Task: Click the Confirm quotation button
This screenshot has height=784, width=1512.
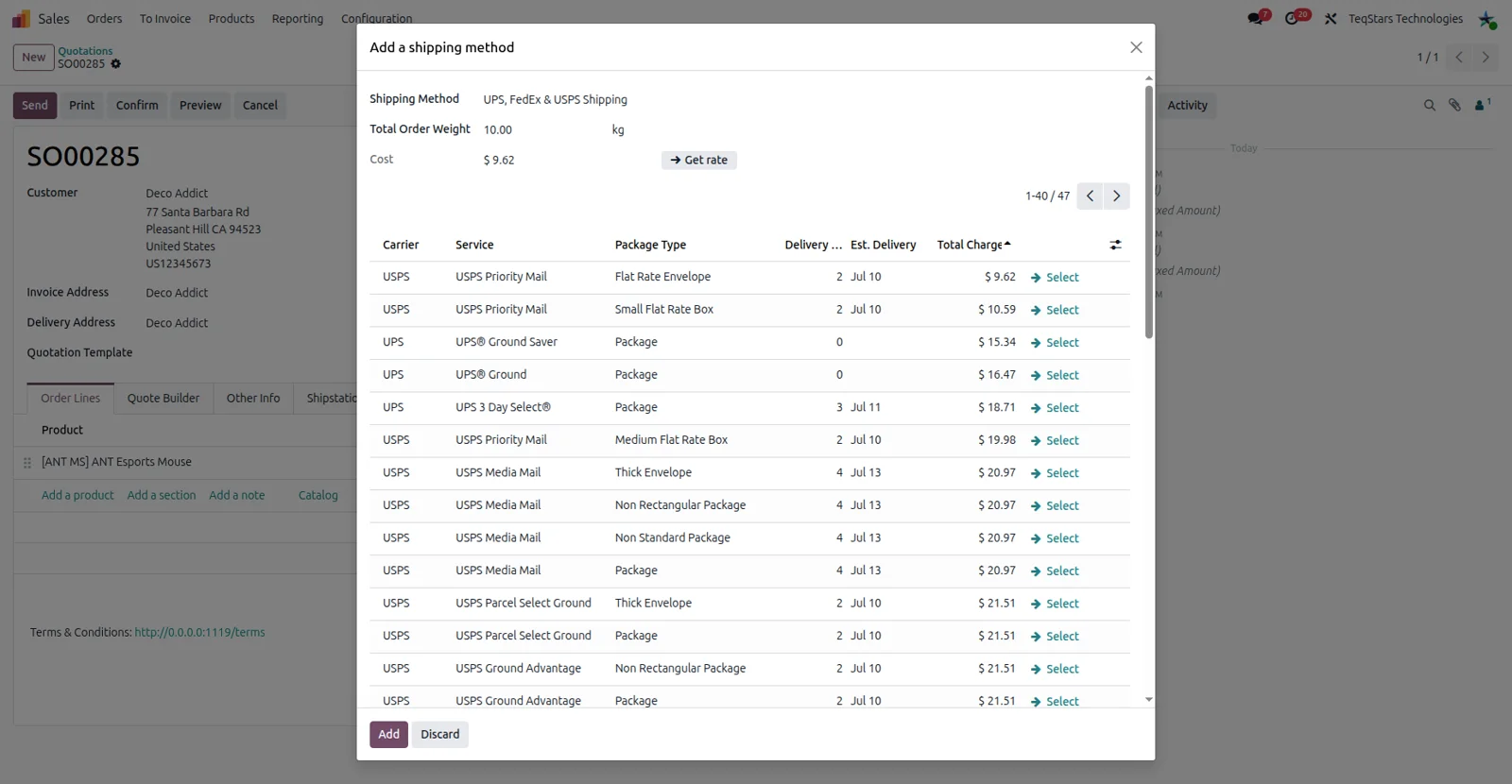Action: (137, 106)
